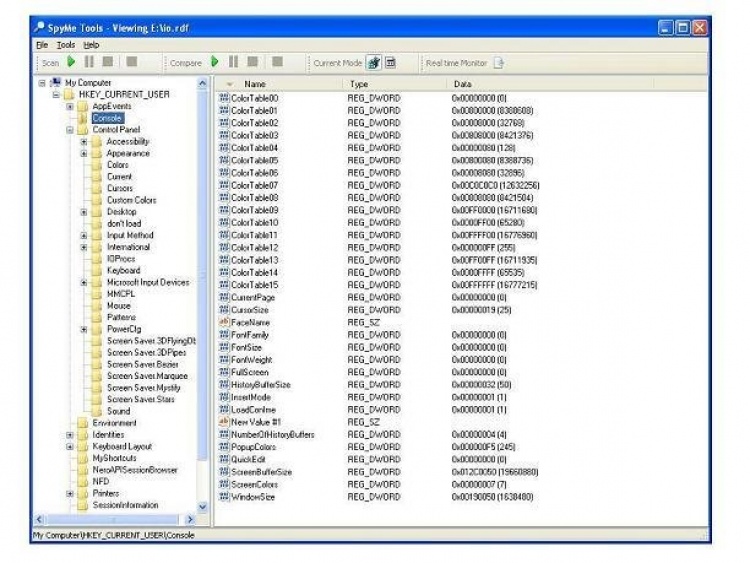Expand the Printers key
This screenshot has width=750, height=563.
(x=70, y=494)
